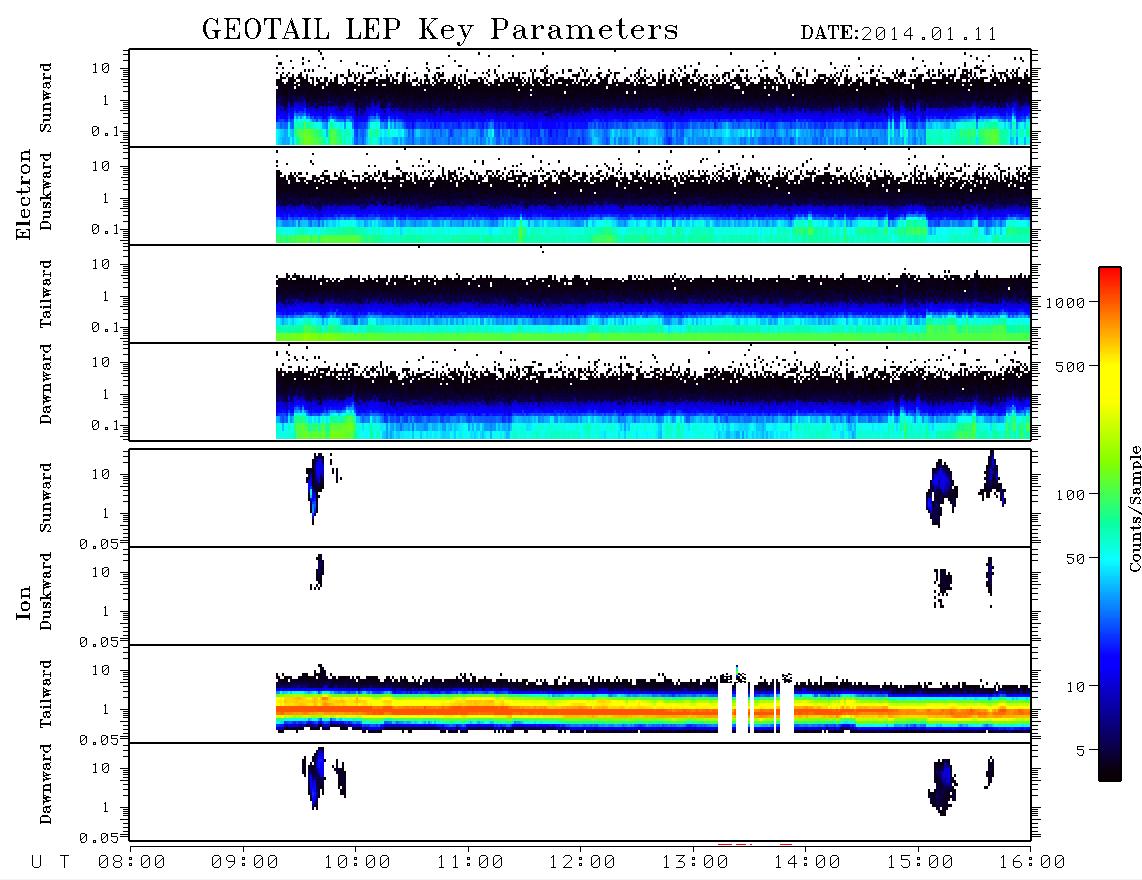This screenshot has width=1142, height=880.
Task: Click the "U T" time axis label
Action: (x=50, y=862)
